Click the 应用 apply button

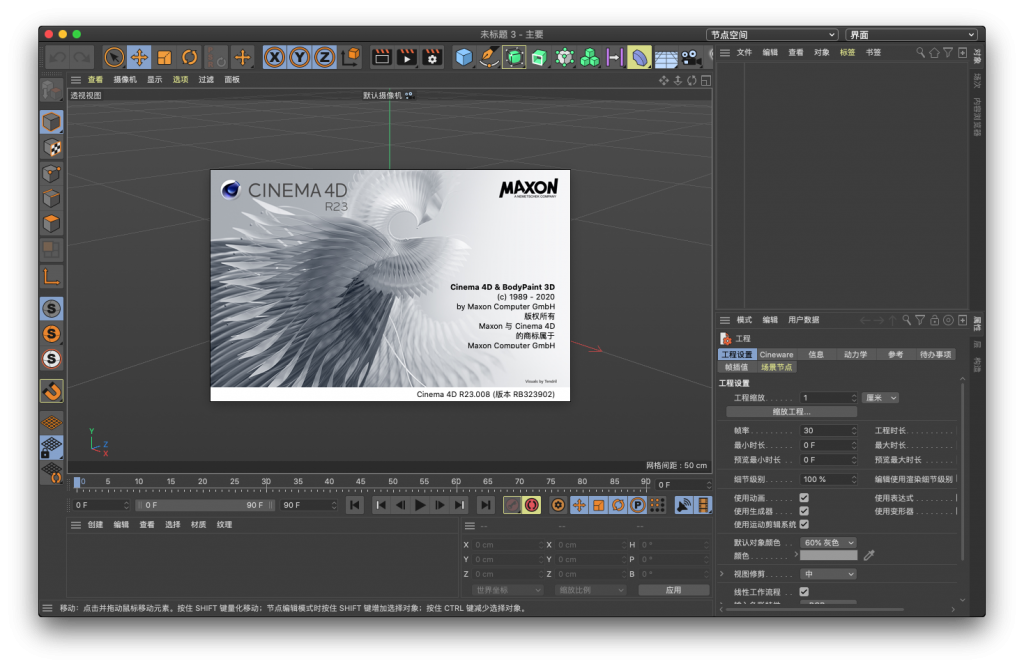tap(673, 590)
